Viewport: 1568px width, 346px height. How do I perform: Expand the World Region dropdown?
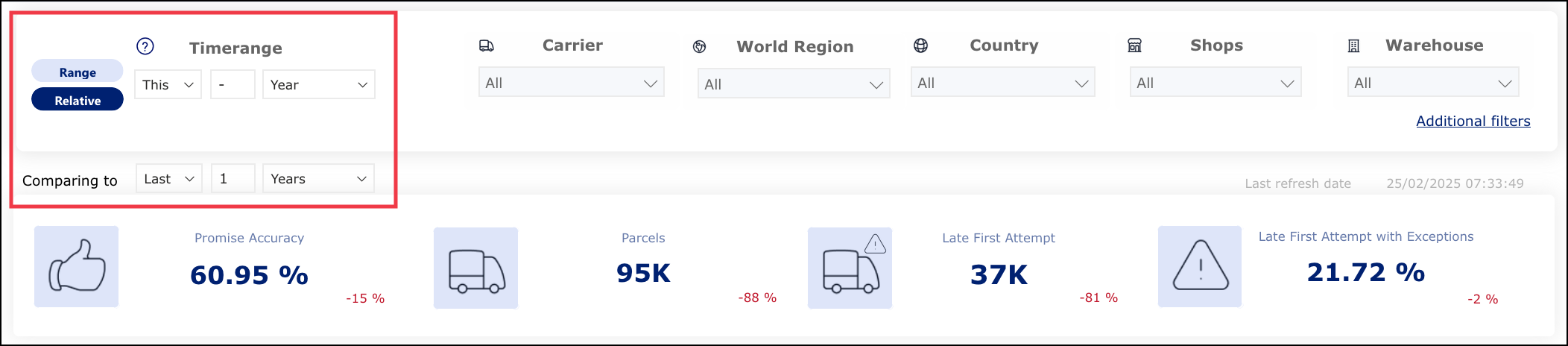click(793, 84)
